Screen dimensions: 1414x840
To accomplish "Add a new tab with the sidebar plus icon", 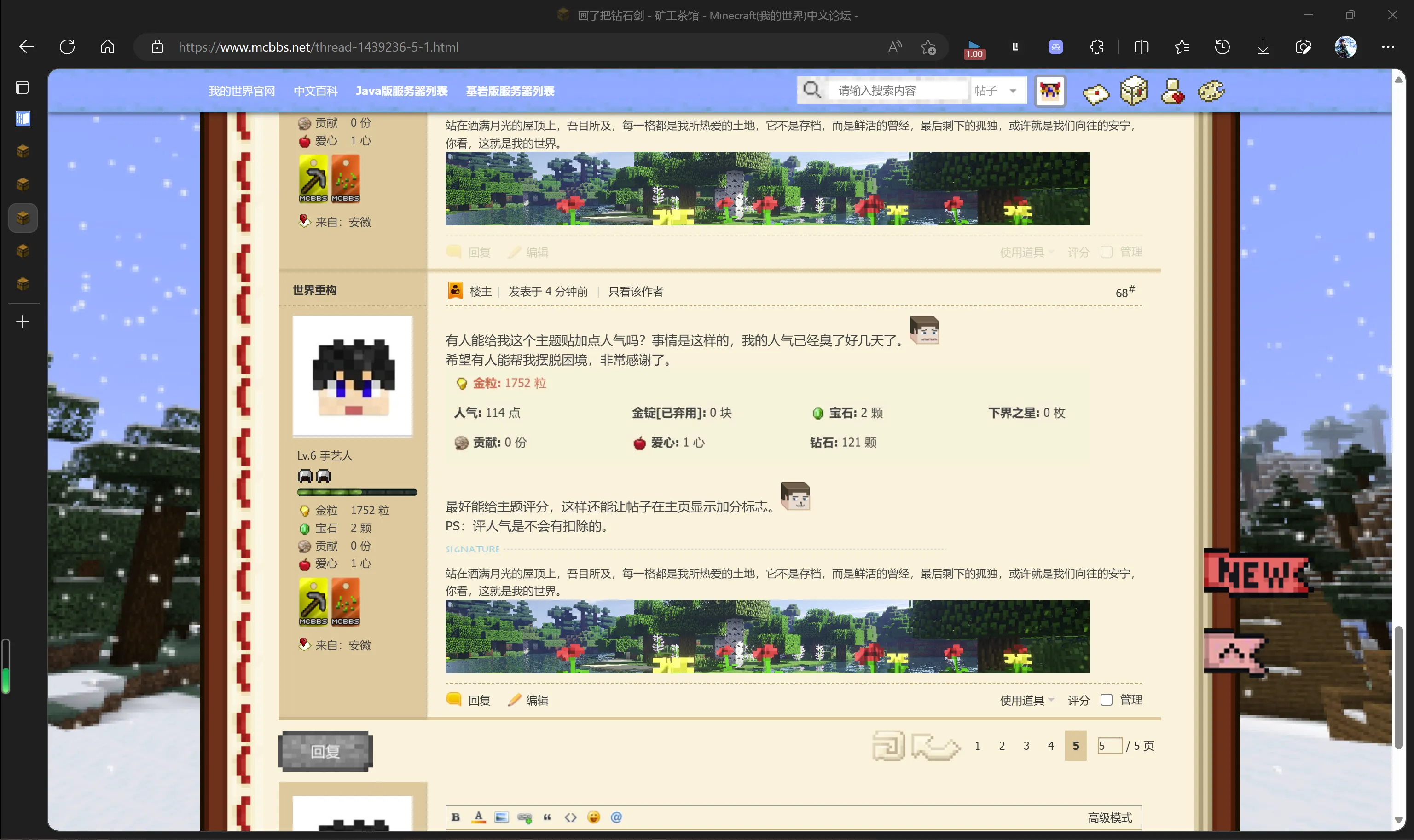I will click(23, 322).
